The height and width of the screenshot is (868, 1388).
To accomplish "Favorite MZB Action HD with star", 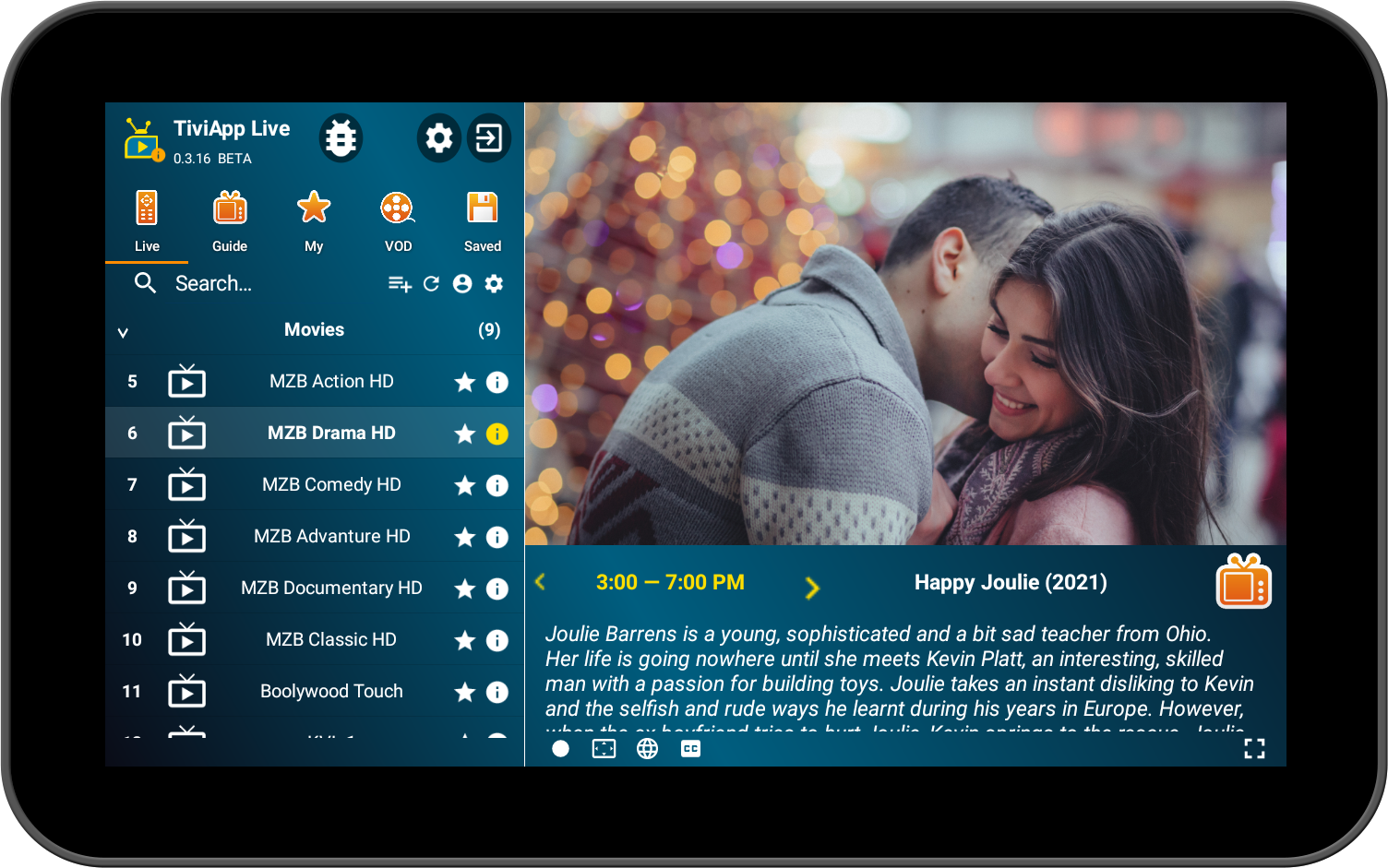I will pyautogui.click(x=464, y=382).
